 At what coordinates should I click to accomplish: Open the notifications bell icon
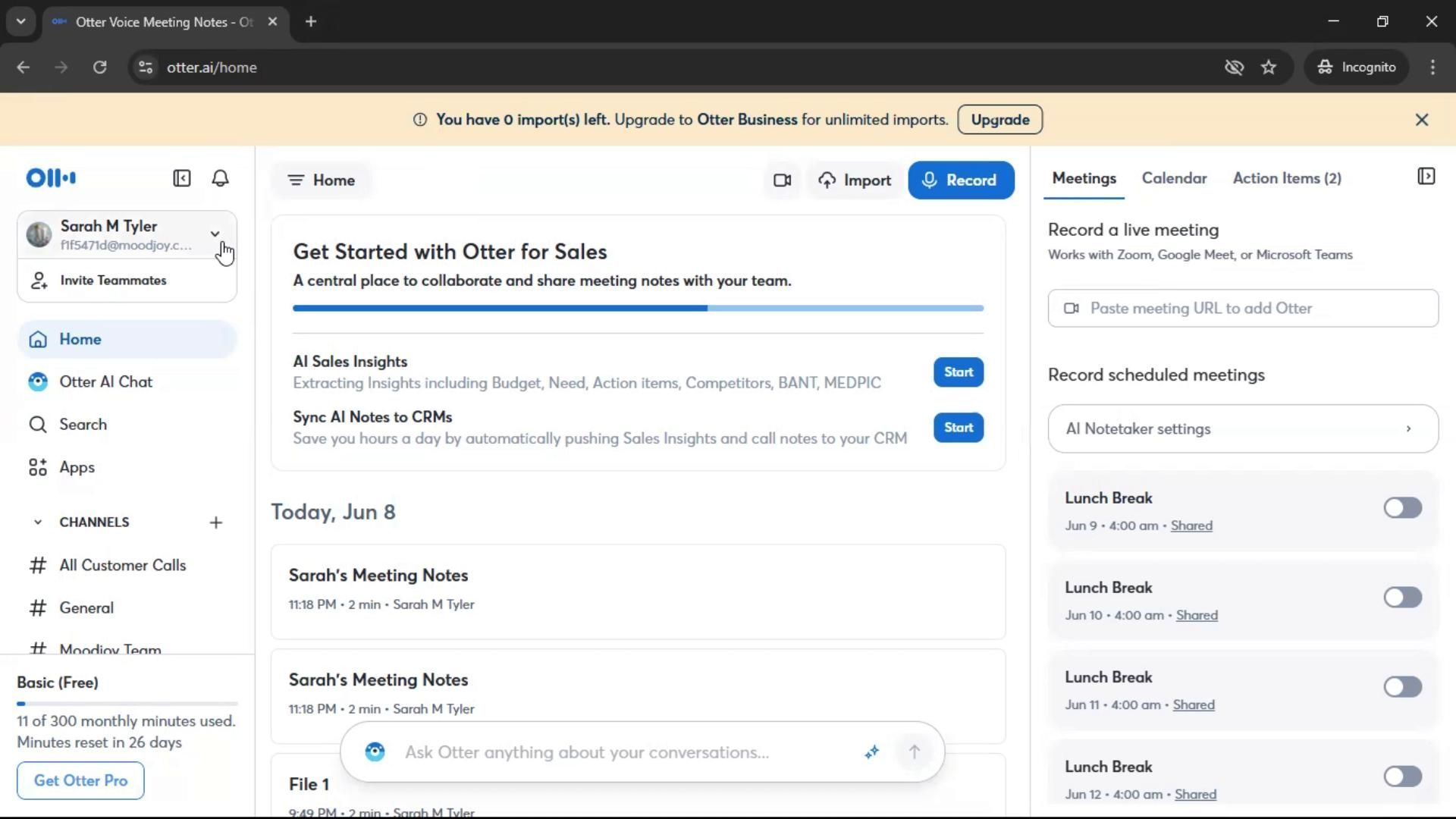(x=220, y=178)
